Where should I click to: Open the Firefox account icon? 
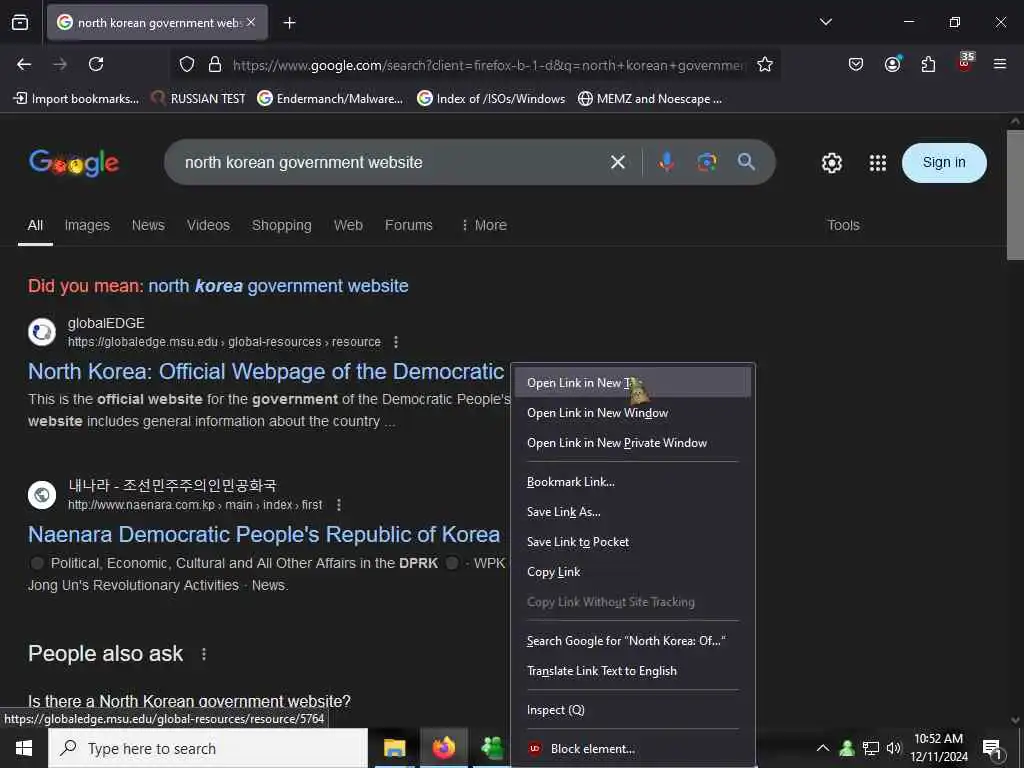(892, 64)
